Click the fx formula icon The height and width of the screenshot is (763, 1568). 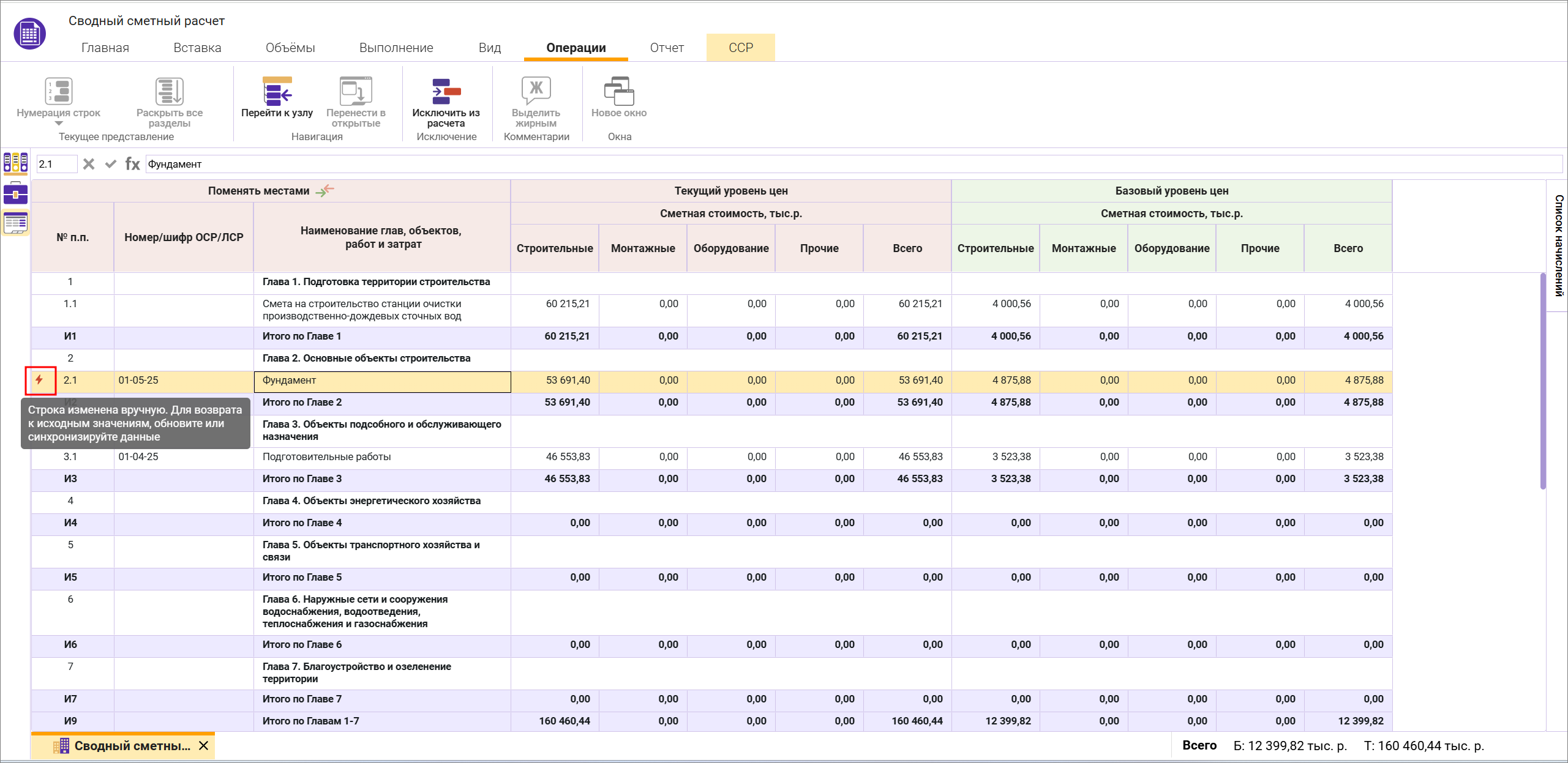click(x=132, y=164)
